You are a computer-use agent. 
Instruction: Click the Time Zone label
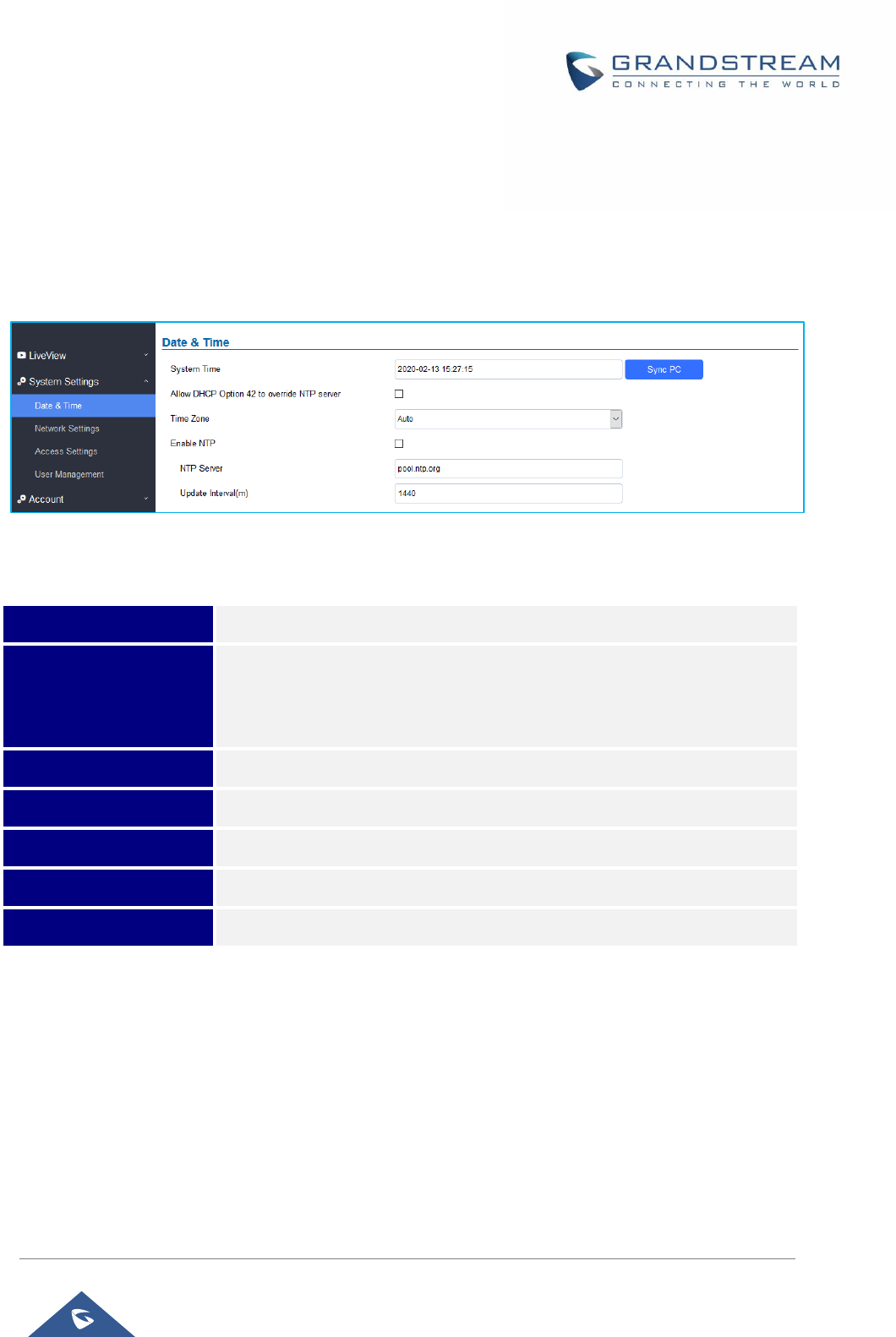[189, 419]
